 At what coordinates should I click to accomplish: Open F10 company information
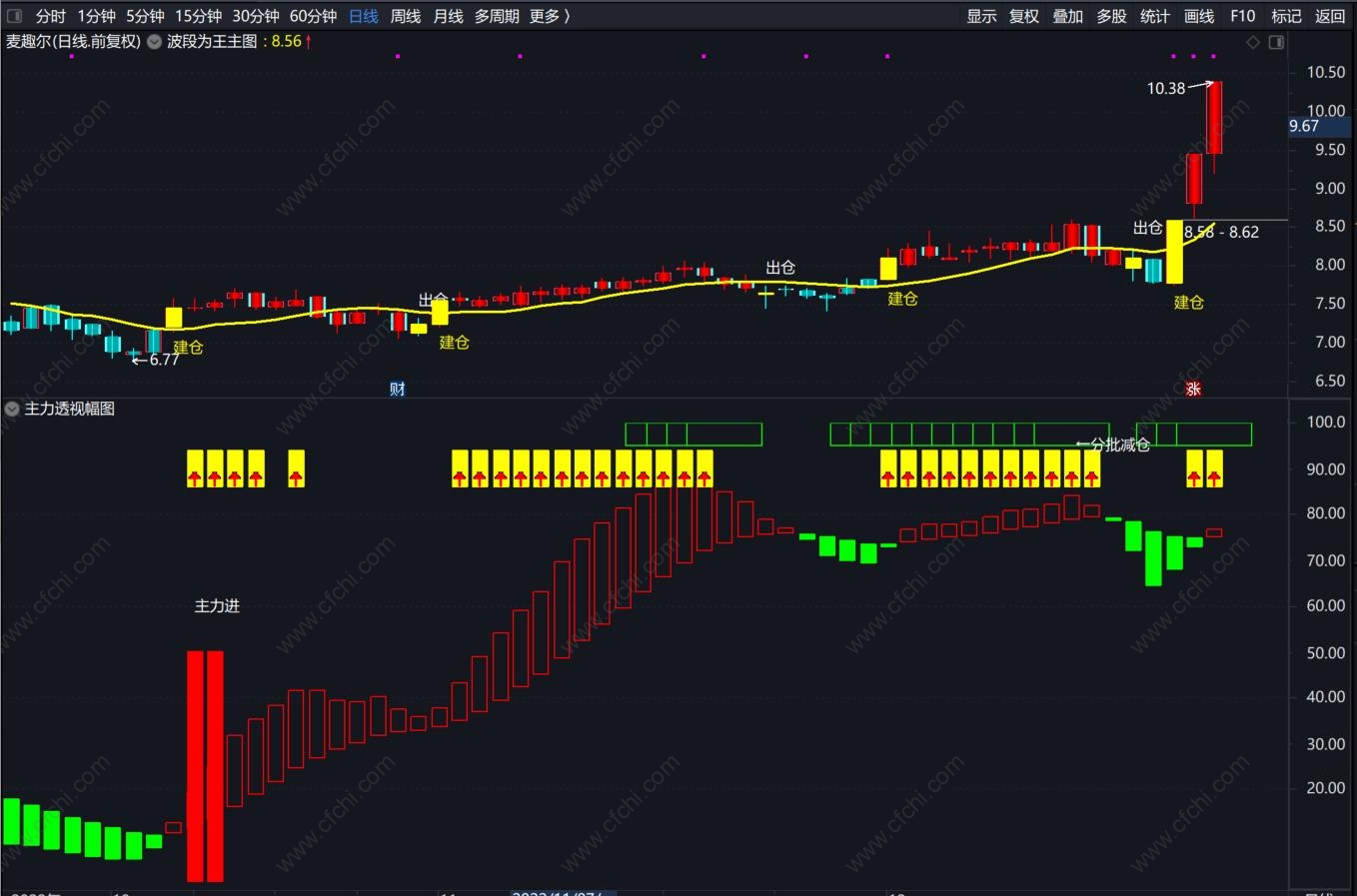pyautogui.click(x=1242, y=16)
